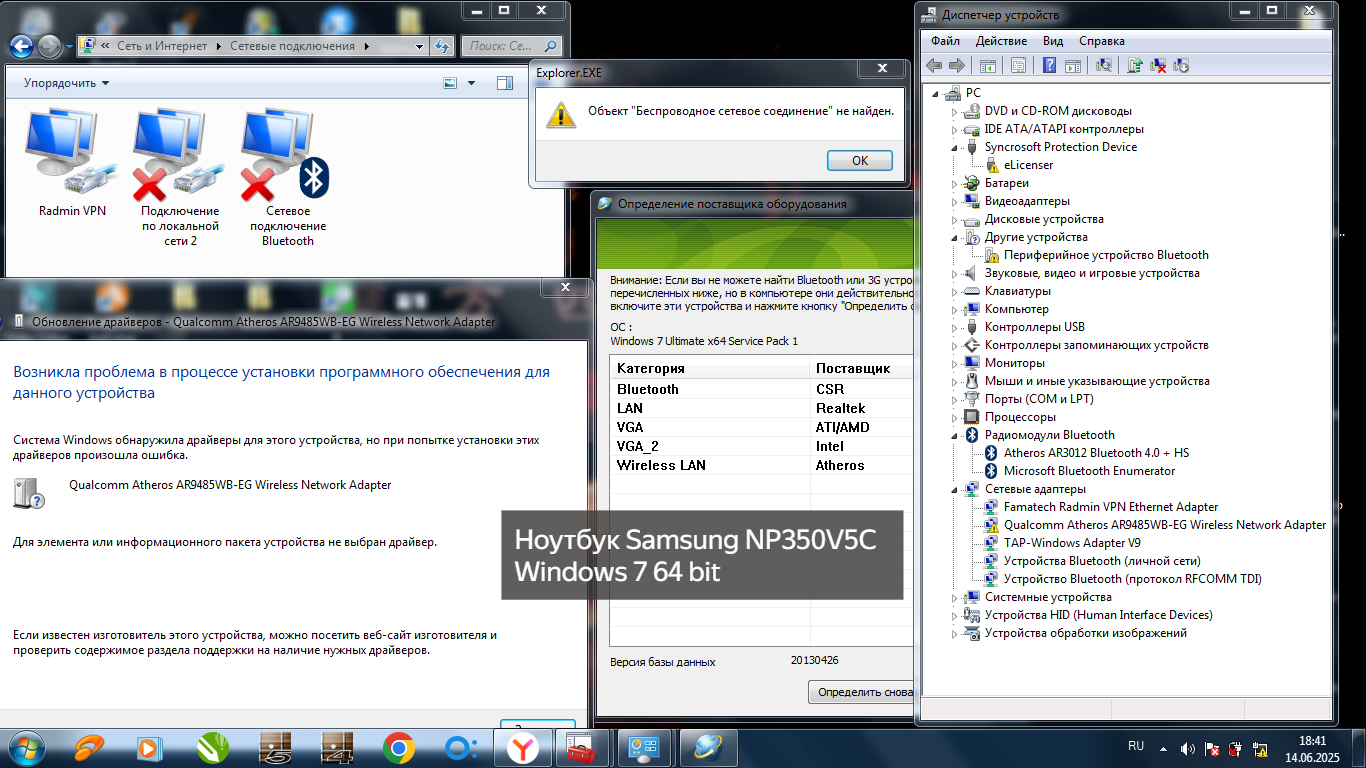
Task: Click volume speaker tray icon
Action: (x=1188, y=748)
